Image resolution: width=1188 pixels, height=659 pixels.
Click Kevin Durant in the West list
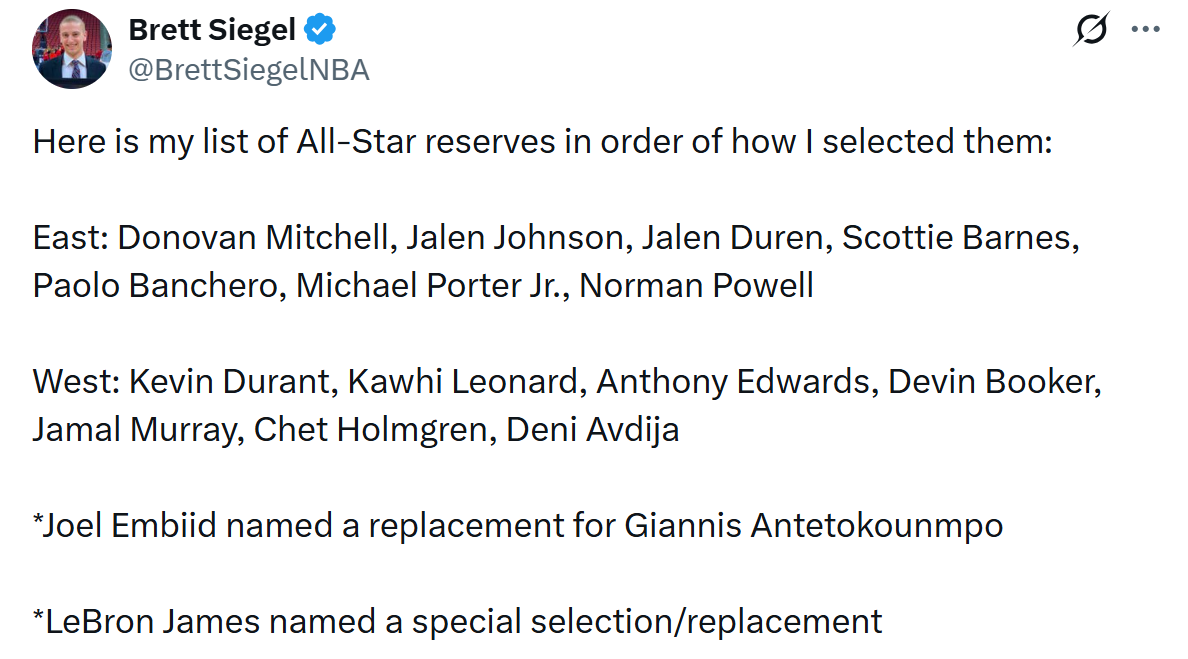click(228, 382)
